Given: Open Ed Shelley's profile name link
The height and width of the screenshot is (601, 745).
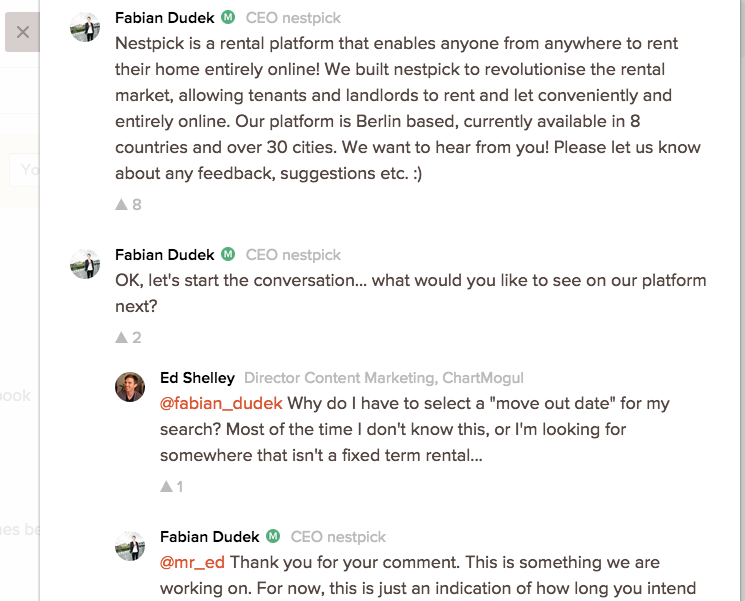Looking at the screenshot, I should click(x=197, y=378).
